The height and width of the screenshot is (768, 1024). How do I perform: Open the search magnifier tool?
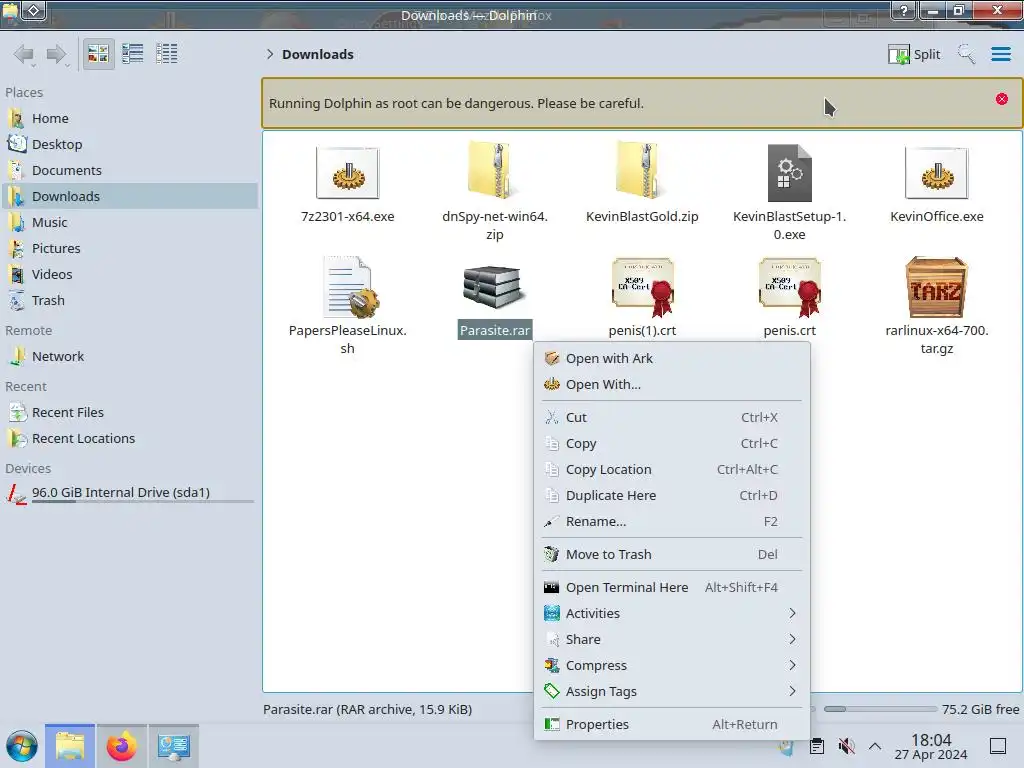coord(966,54)
